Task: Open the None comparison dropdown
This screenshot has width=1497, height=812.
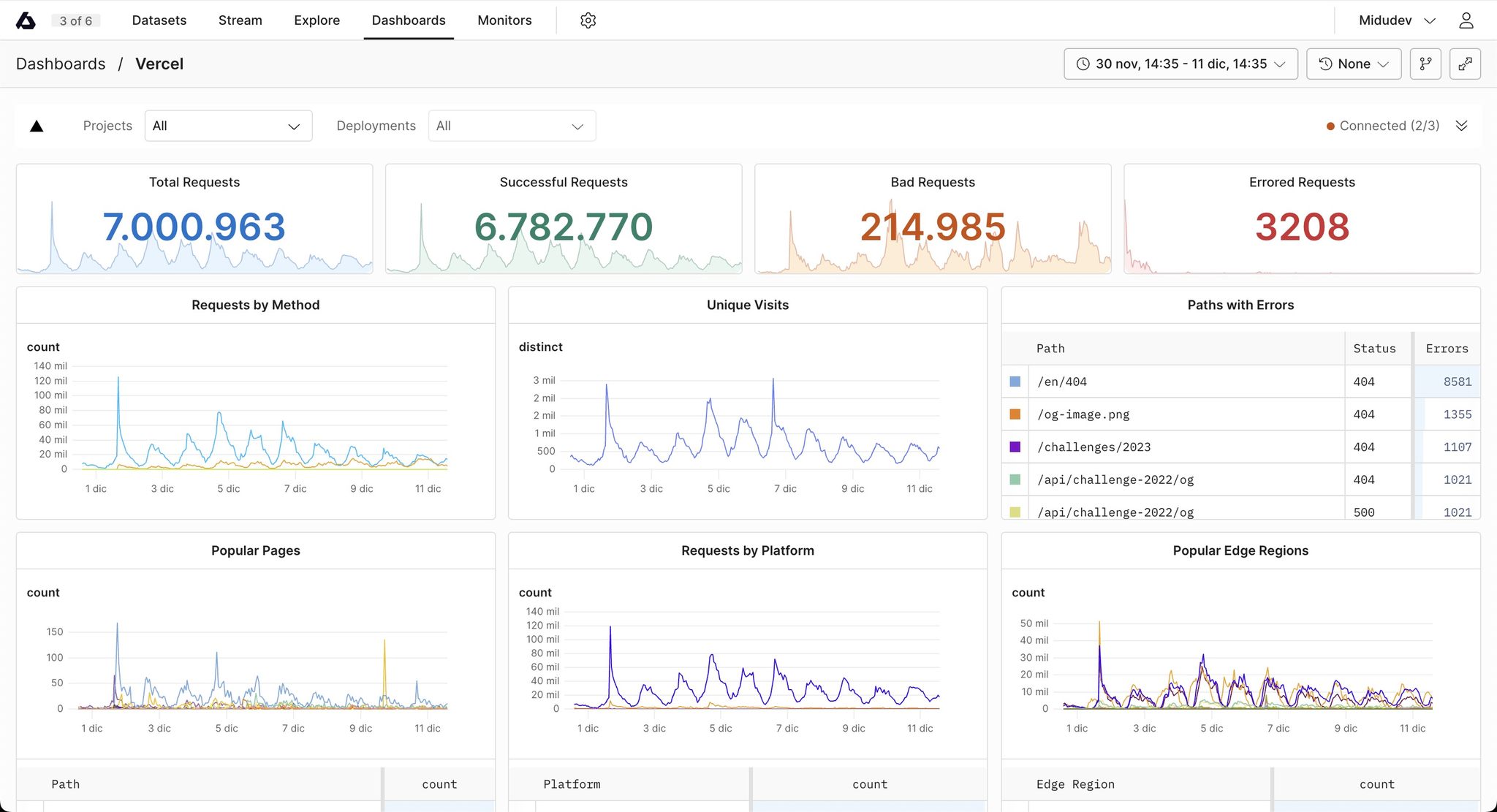Action: pyautogui.click(x=1353, y=64)
